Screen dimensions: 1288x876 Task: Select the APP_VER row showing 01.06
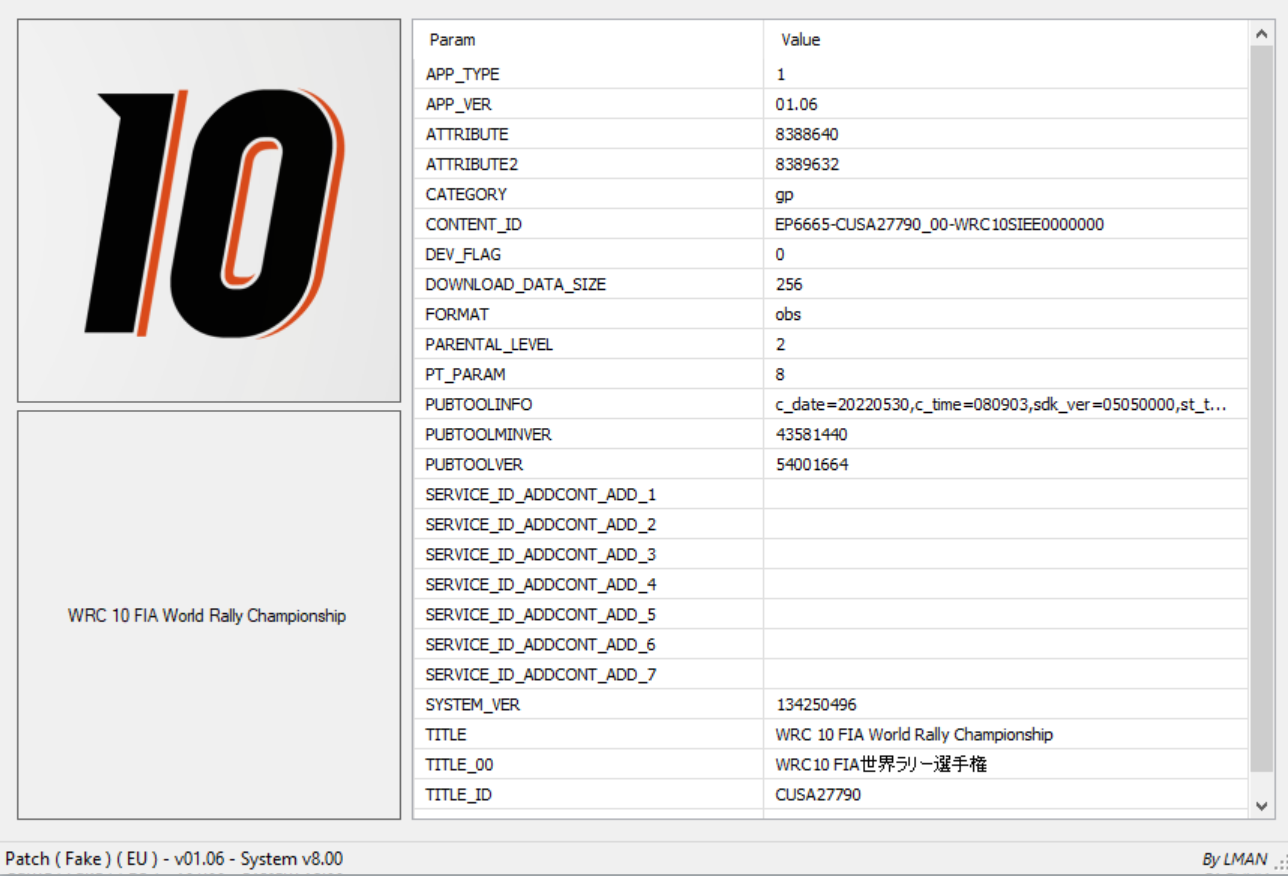point(600,104)
